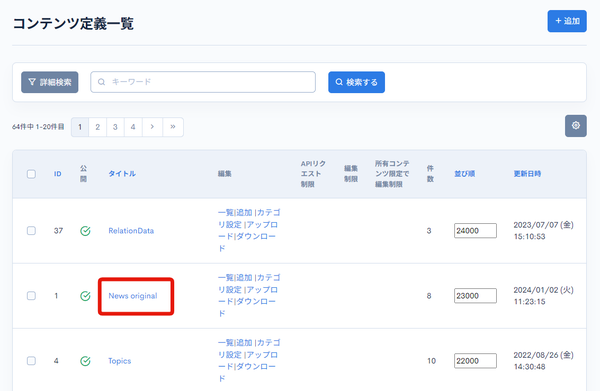Click the date 2024/01/02 (火) 11:23:15

[x=543, y=295]
